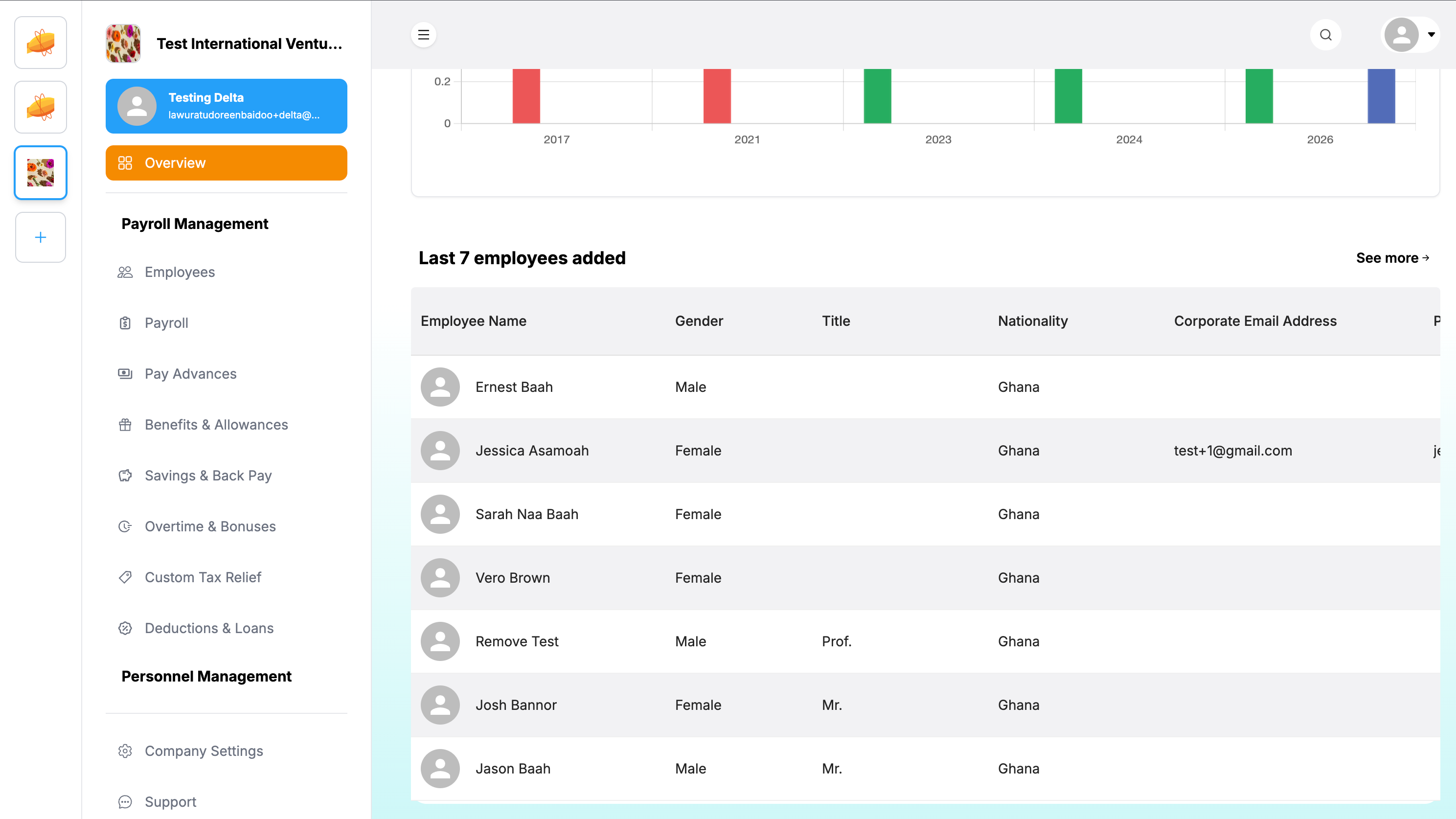
Task: Click Jason Baah's avatar icon
Action: click(440, 769)
